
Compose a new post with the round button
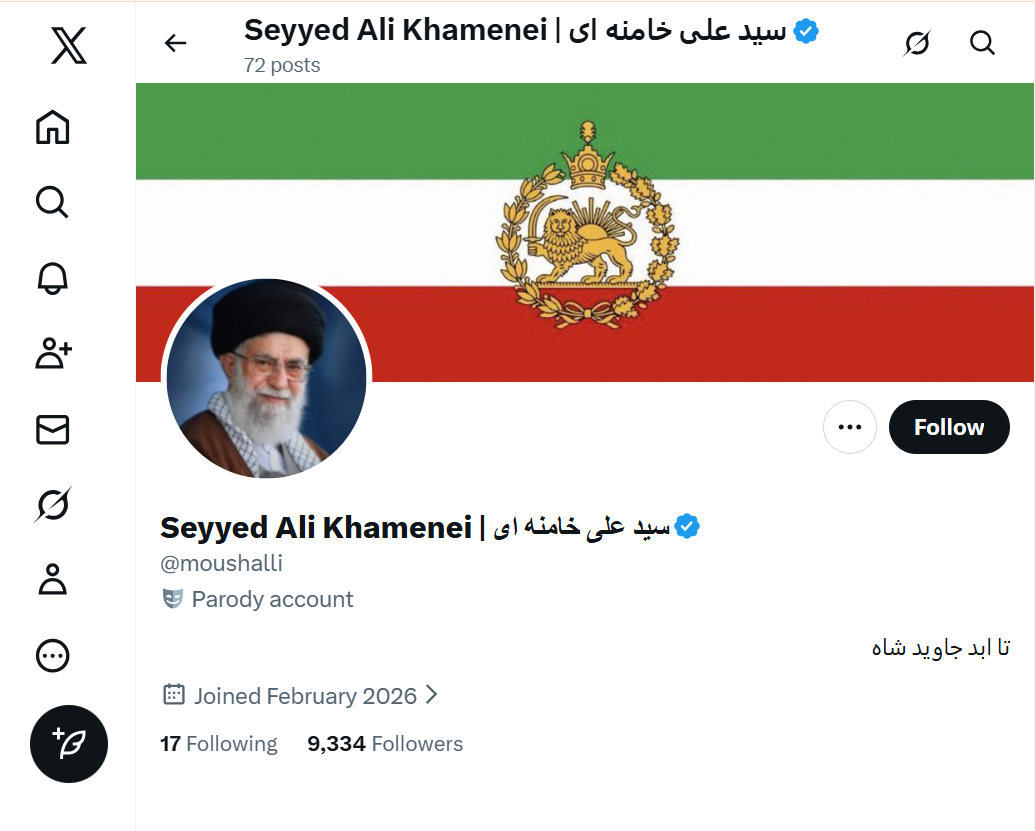click(68, 745)
